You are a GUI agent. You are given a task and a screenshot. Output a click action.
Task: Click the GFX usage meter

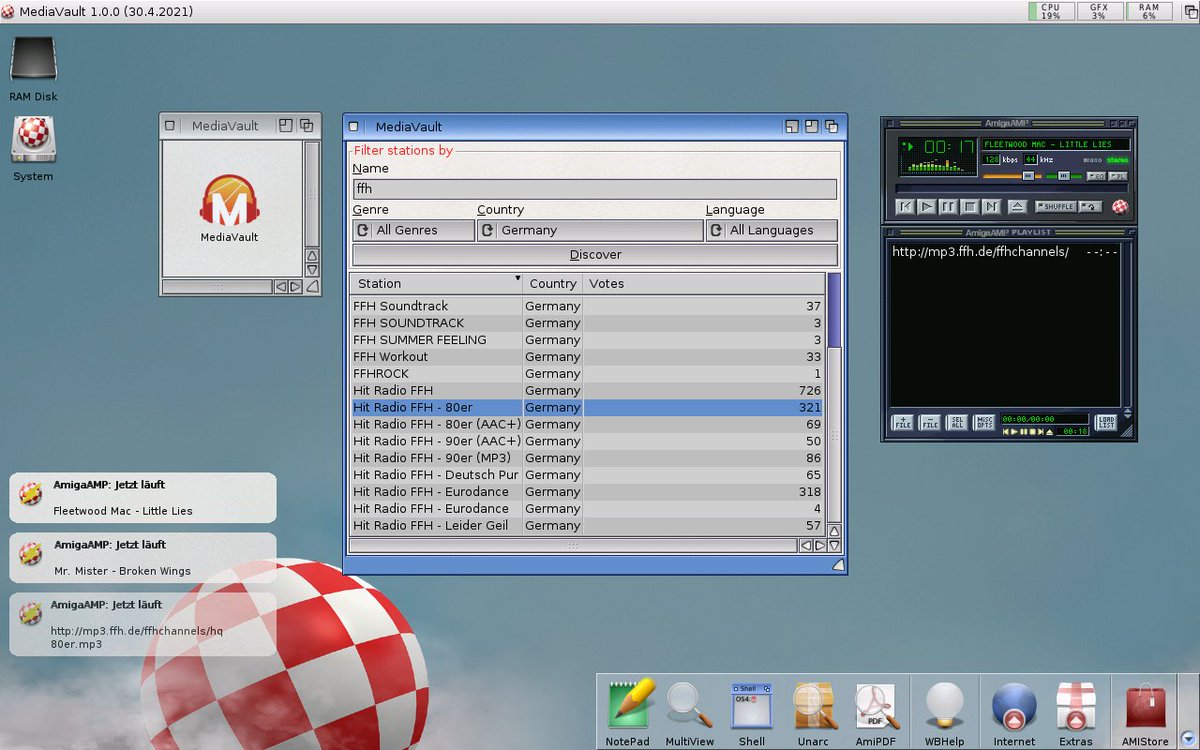click(x=1099, y=11)
